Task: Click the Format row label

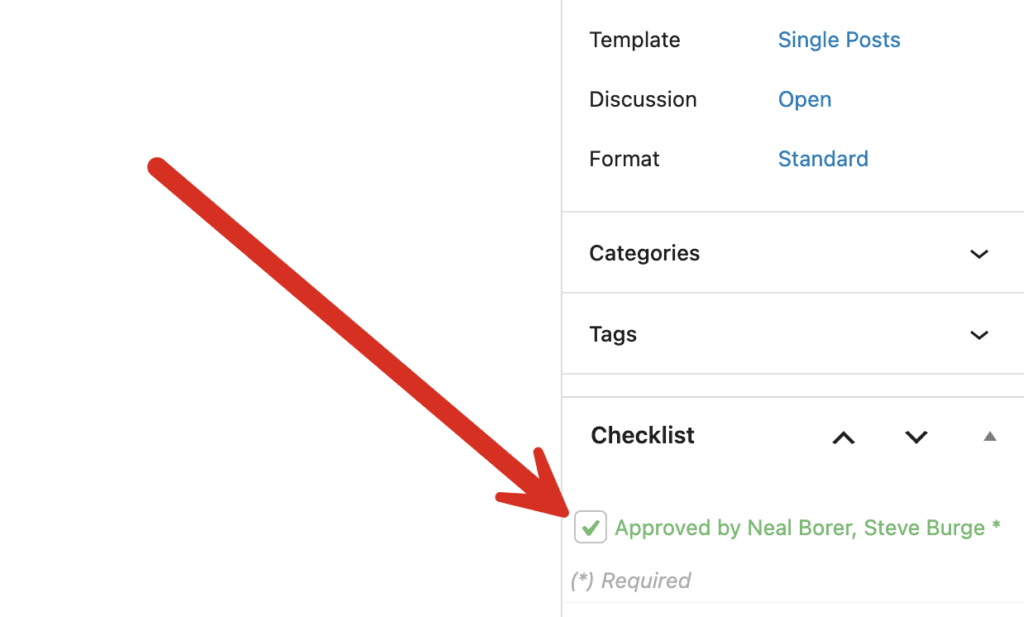Action: 624,159
